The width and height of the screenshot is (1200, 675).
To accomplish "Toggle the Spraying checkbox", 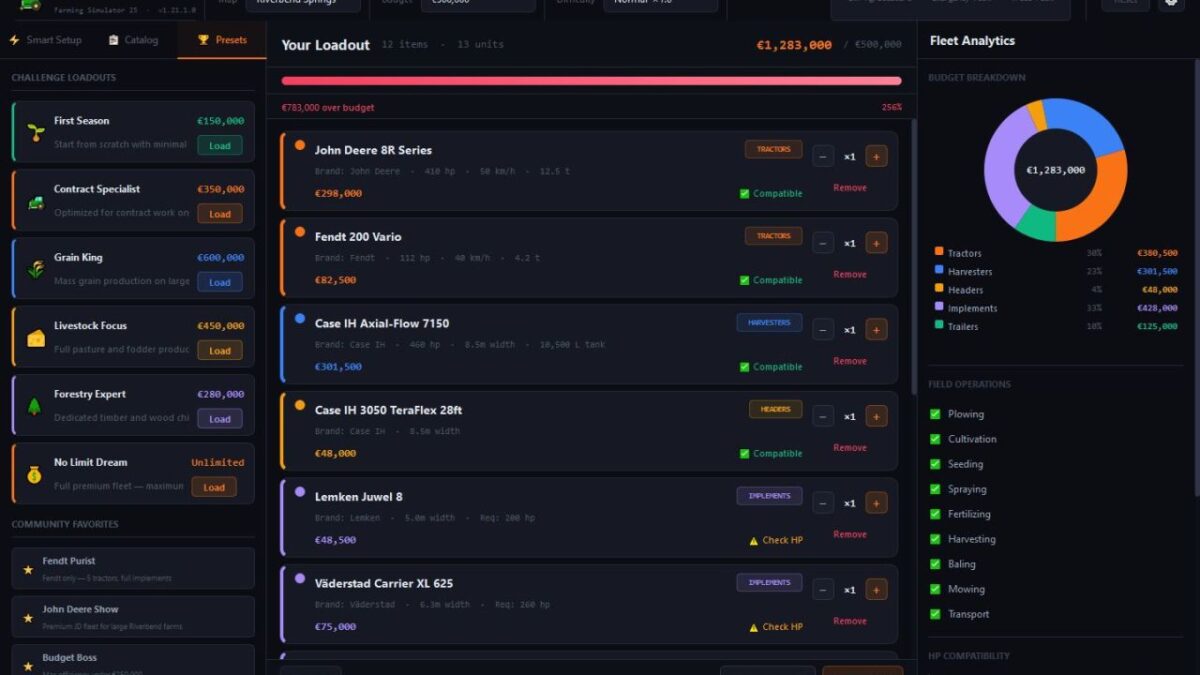I will [x=935, y=489].
